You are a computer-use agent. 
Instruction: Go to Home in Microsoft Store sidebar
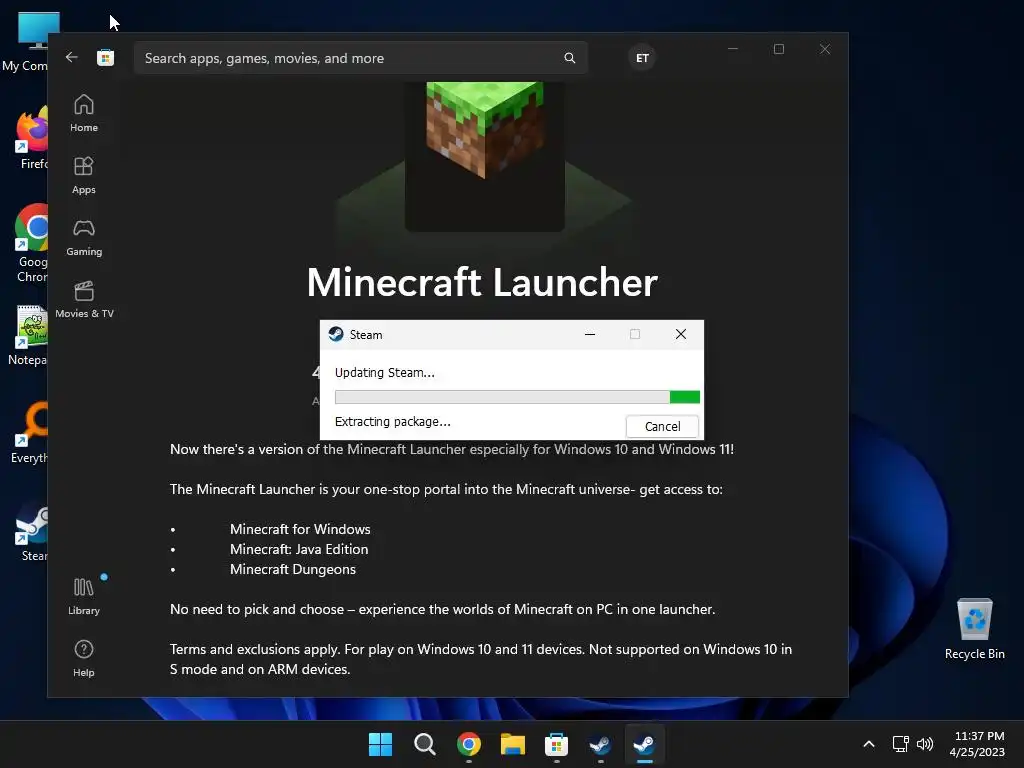pos(84,113)
